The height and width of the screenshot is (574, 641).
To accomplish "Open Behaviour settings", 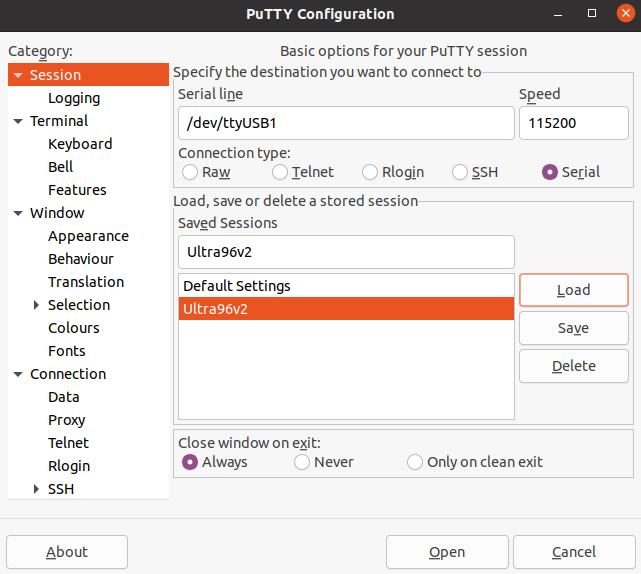I will click(81, 259).
